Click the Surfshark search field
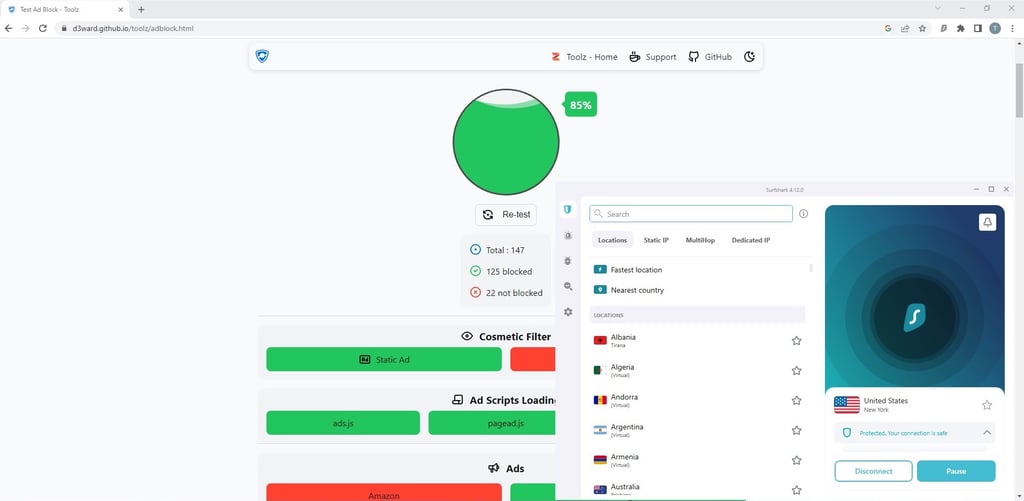This screenshot has width=1024, height=501. pos(691,214)
